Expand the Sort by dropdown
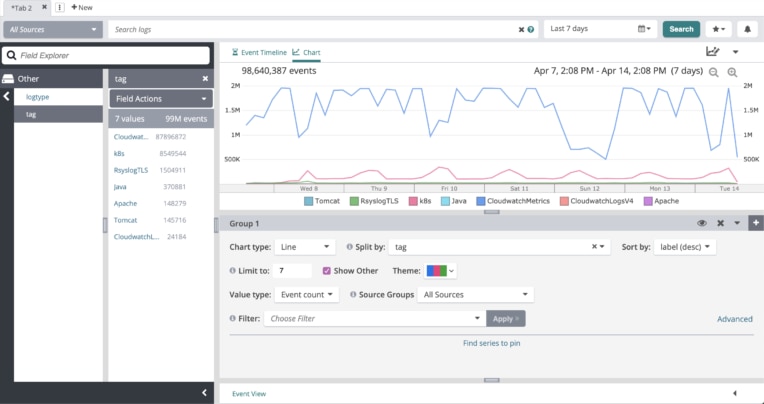The height and width of the screenshot is (404, 764). [x=688, y=246]
